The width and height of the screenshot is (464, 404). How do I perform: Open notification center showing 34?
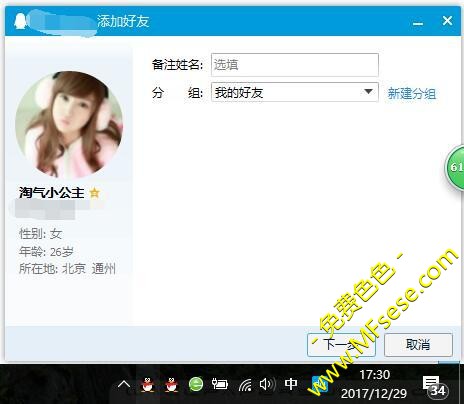click(435, 386)
